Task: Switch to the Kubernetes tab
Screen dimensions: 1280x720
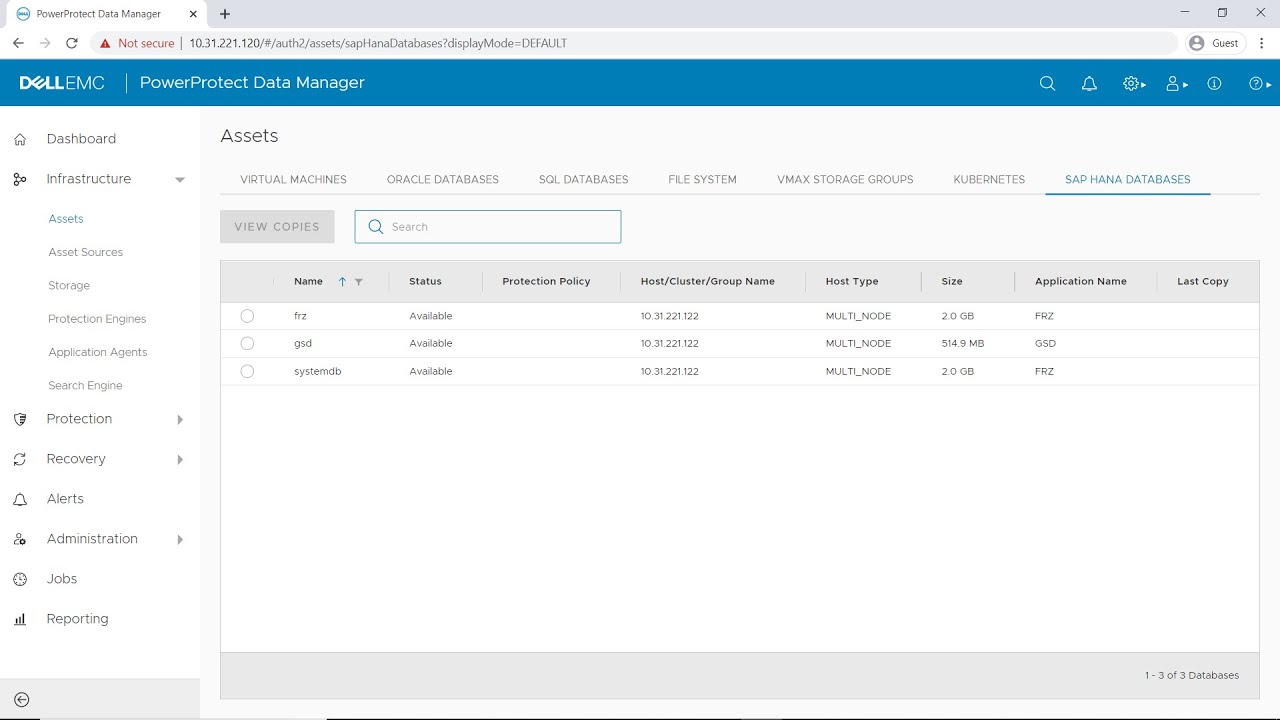Action: coord(989,180)
